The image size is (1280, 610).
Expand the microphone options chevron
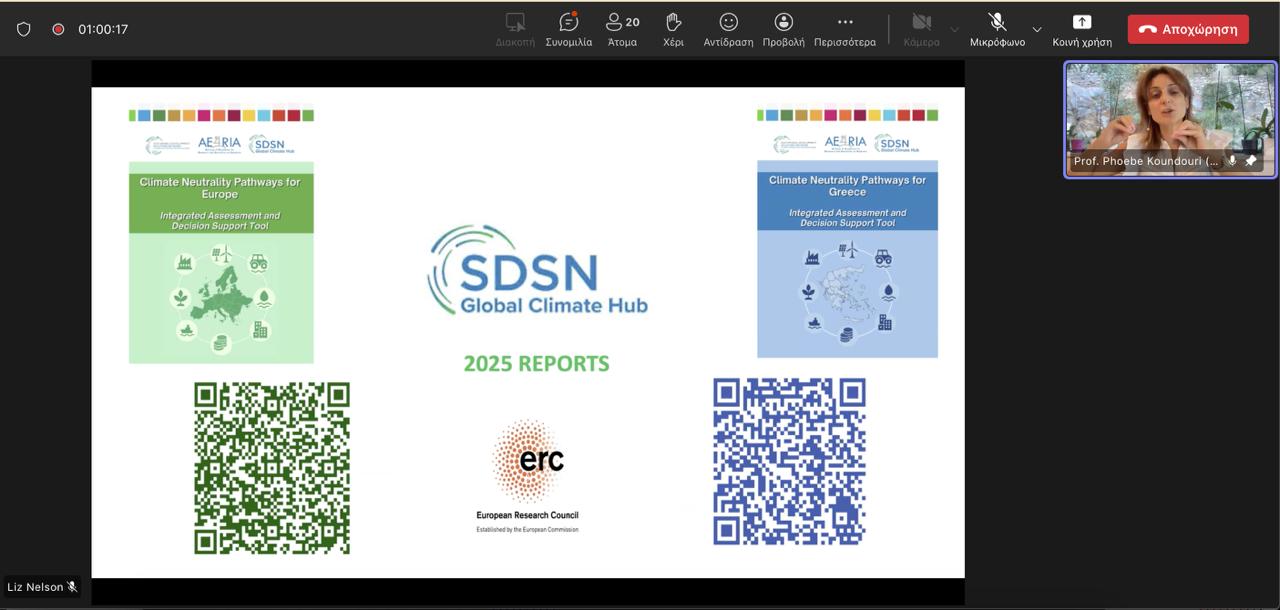click(x=1037, y=29)
